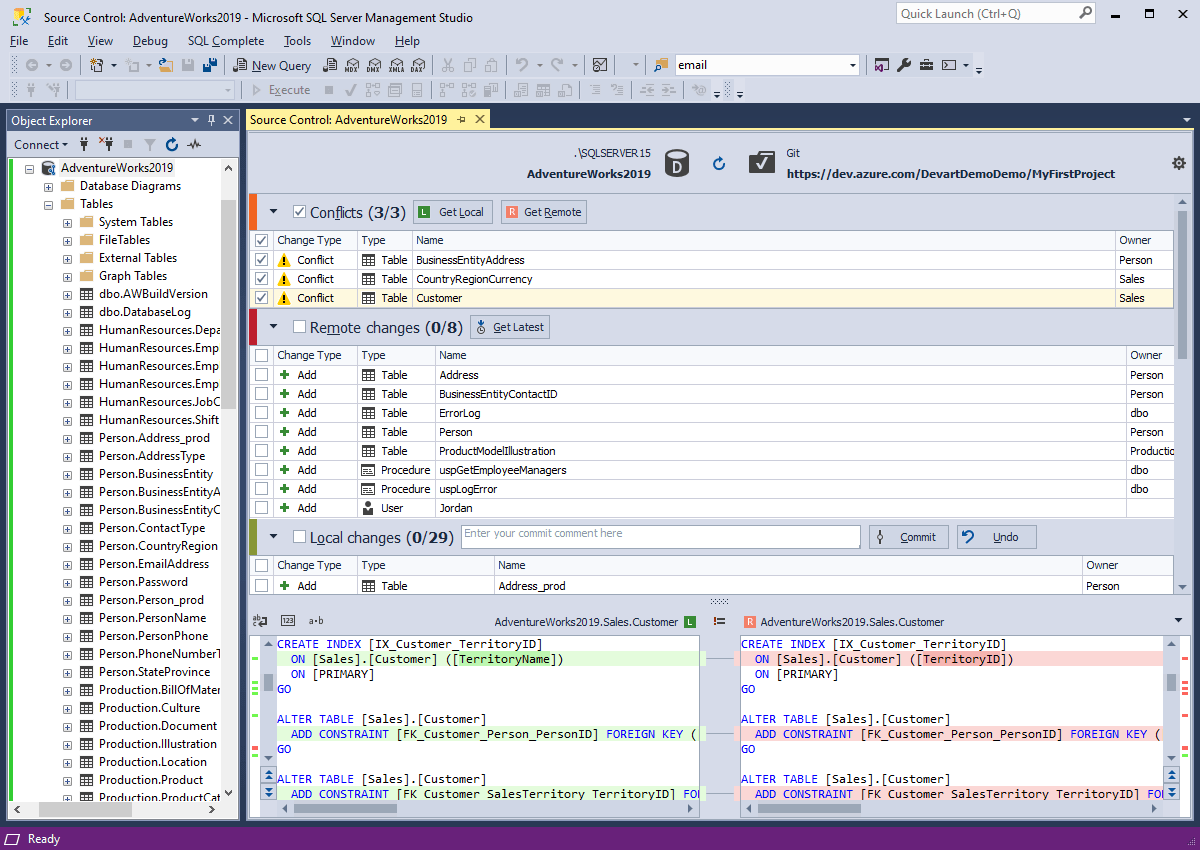Click the Undo button for local changes
This screenshot has width=1200, height=850.
[x=996, y=536]
